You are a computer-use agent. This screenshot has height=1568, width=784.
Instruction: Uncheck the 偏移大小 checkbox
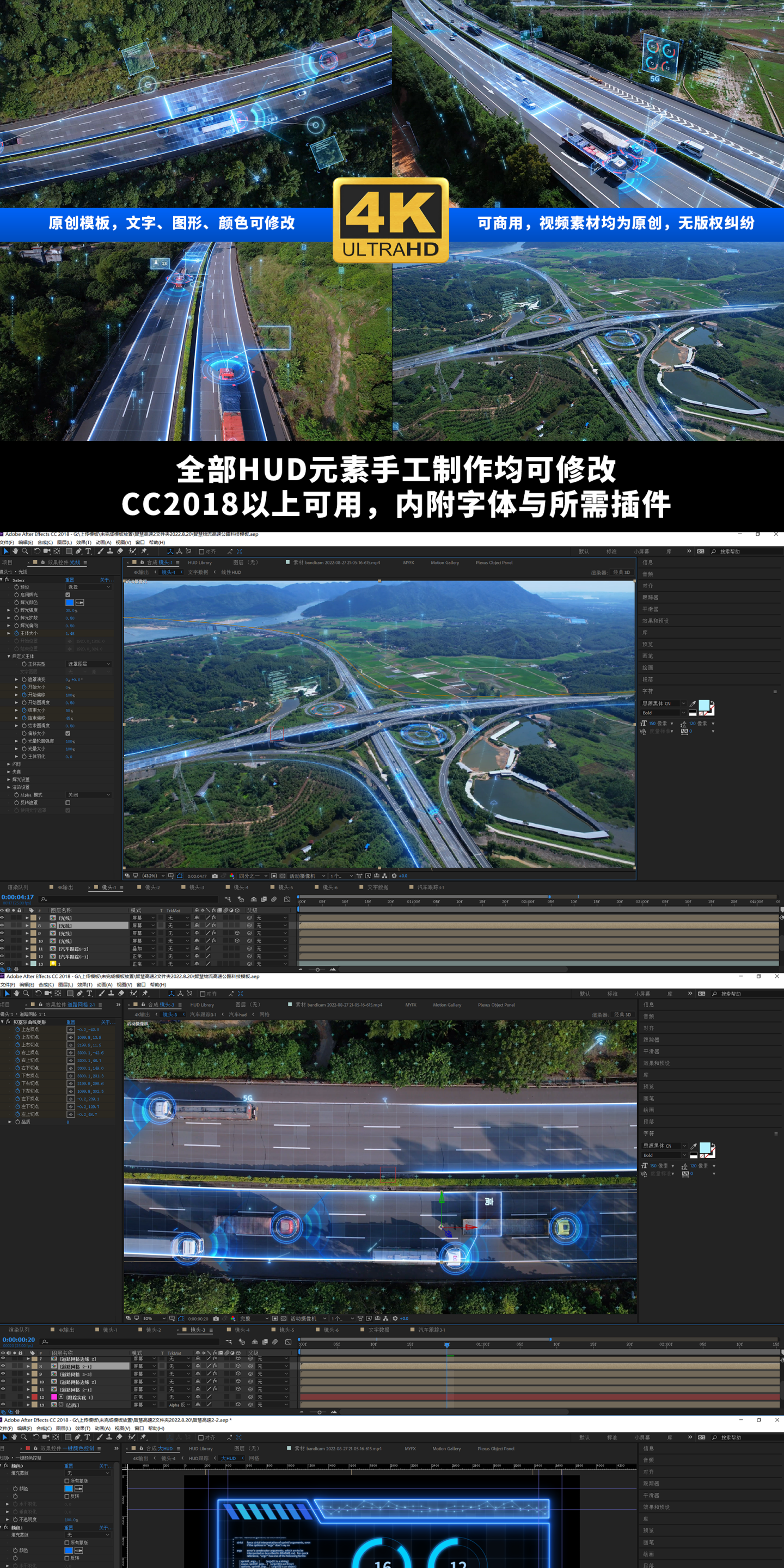tap(68, 733)
